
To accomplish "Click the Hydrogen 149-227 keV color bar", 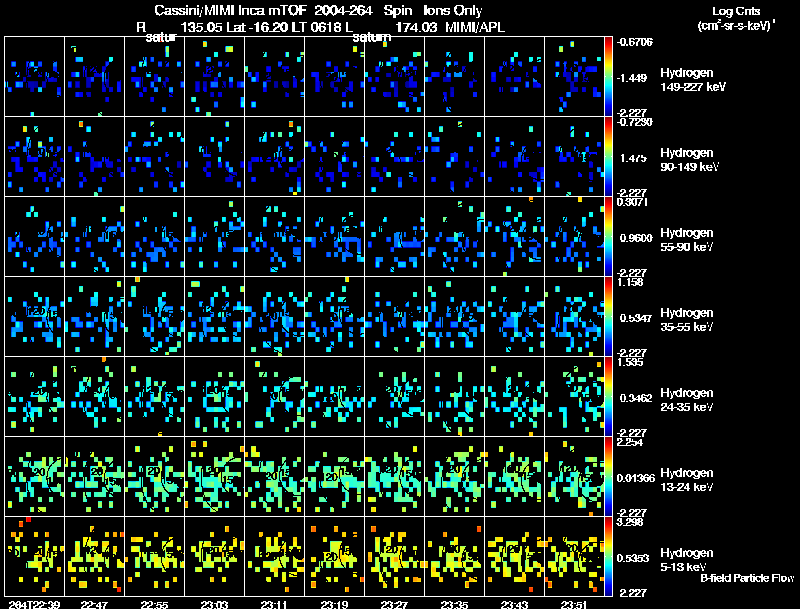I will (x=609, y=76).
